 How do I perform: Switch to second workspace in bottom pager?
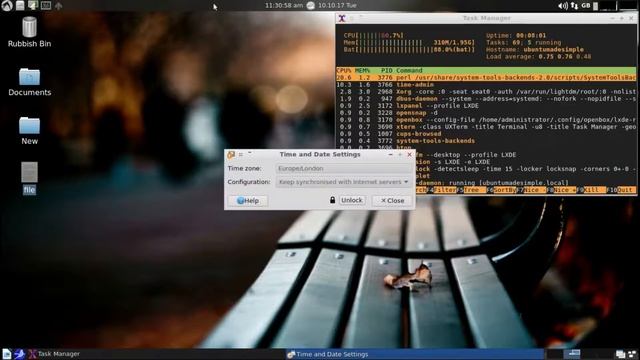[572, 354]
